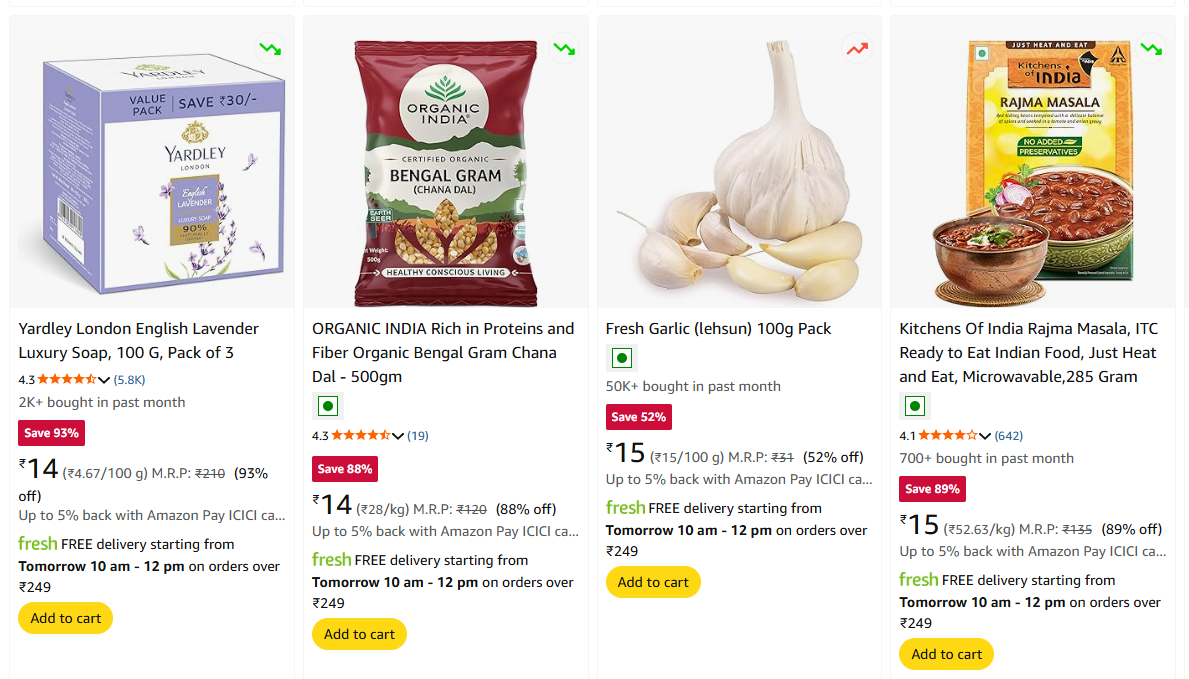
Task: Open the 5.8K reviews link for Yardley
Action: (x=129, y=380)
